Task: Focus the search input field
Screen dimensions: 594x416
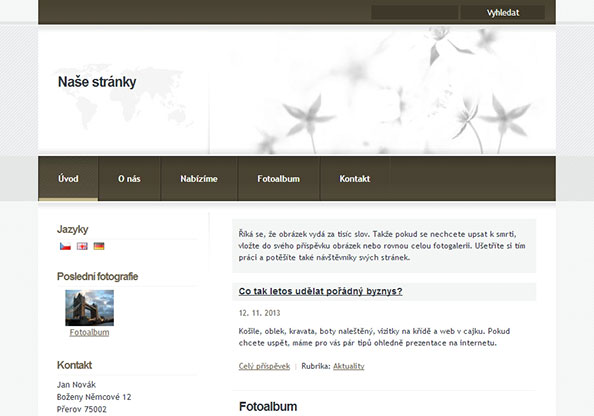Action: pyautogui.click(x=415, y=13)
